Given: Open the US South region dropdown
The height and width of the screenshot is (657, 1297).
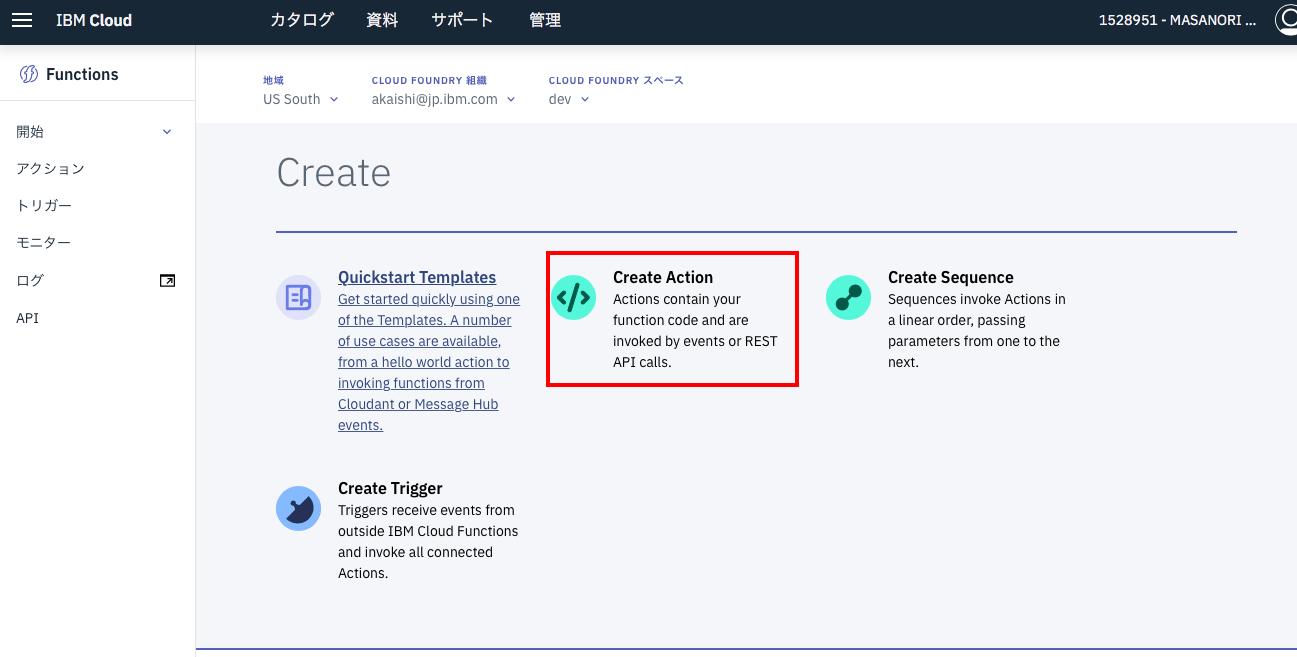Looking at the screenshot, I should click(x=301, y=99).
